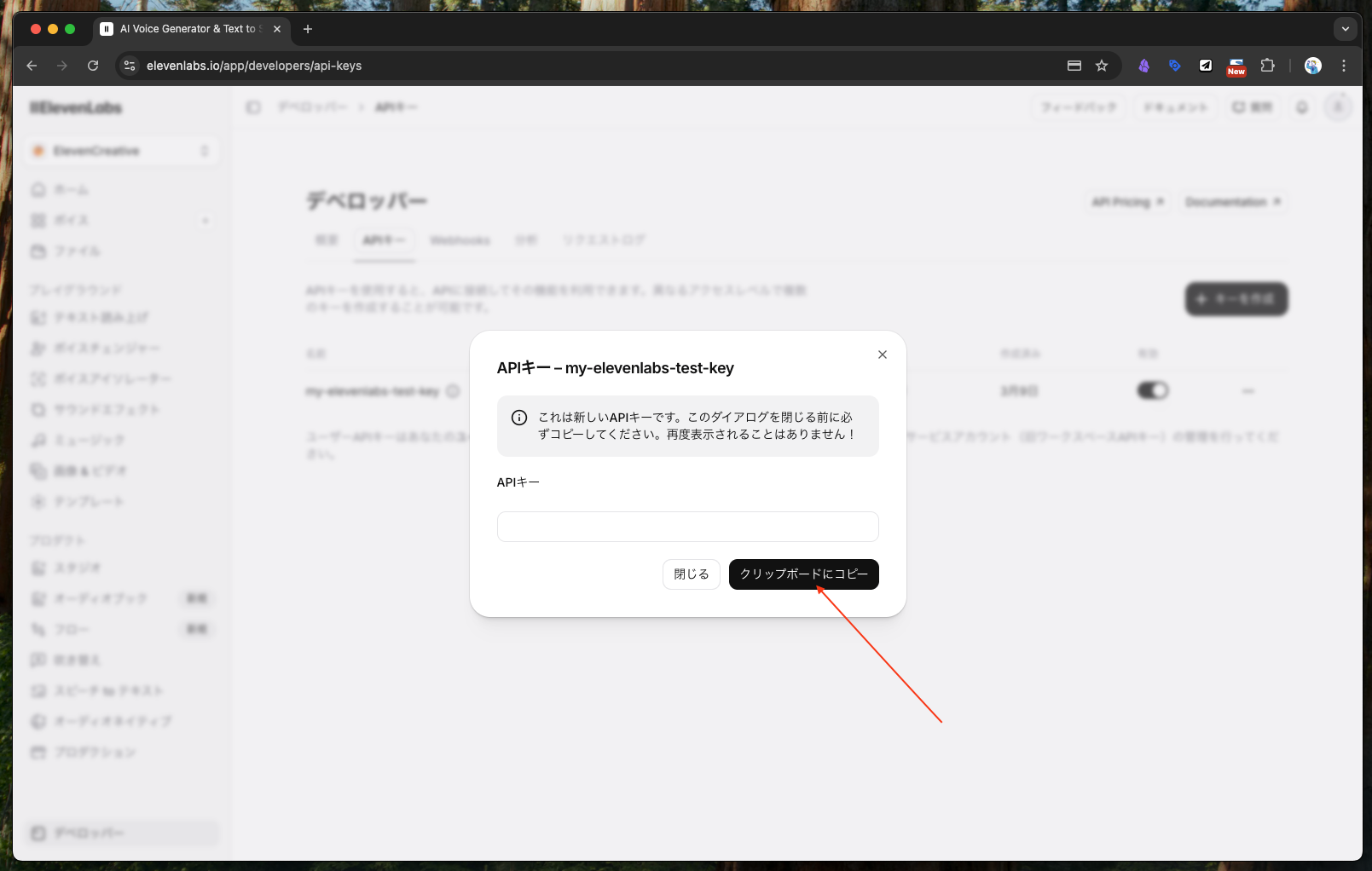Click the install app icon in address bar
The height and width of the screenshot is (871, 1372).
(1074, 66)
